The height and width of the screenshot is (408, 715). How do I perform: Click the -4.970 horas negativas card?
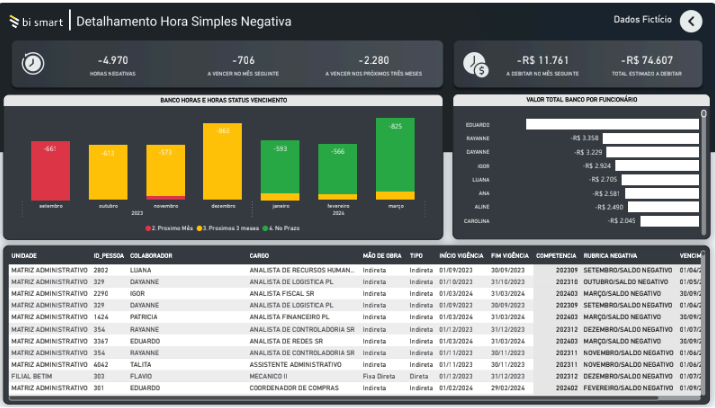113,64
